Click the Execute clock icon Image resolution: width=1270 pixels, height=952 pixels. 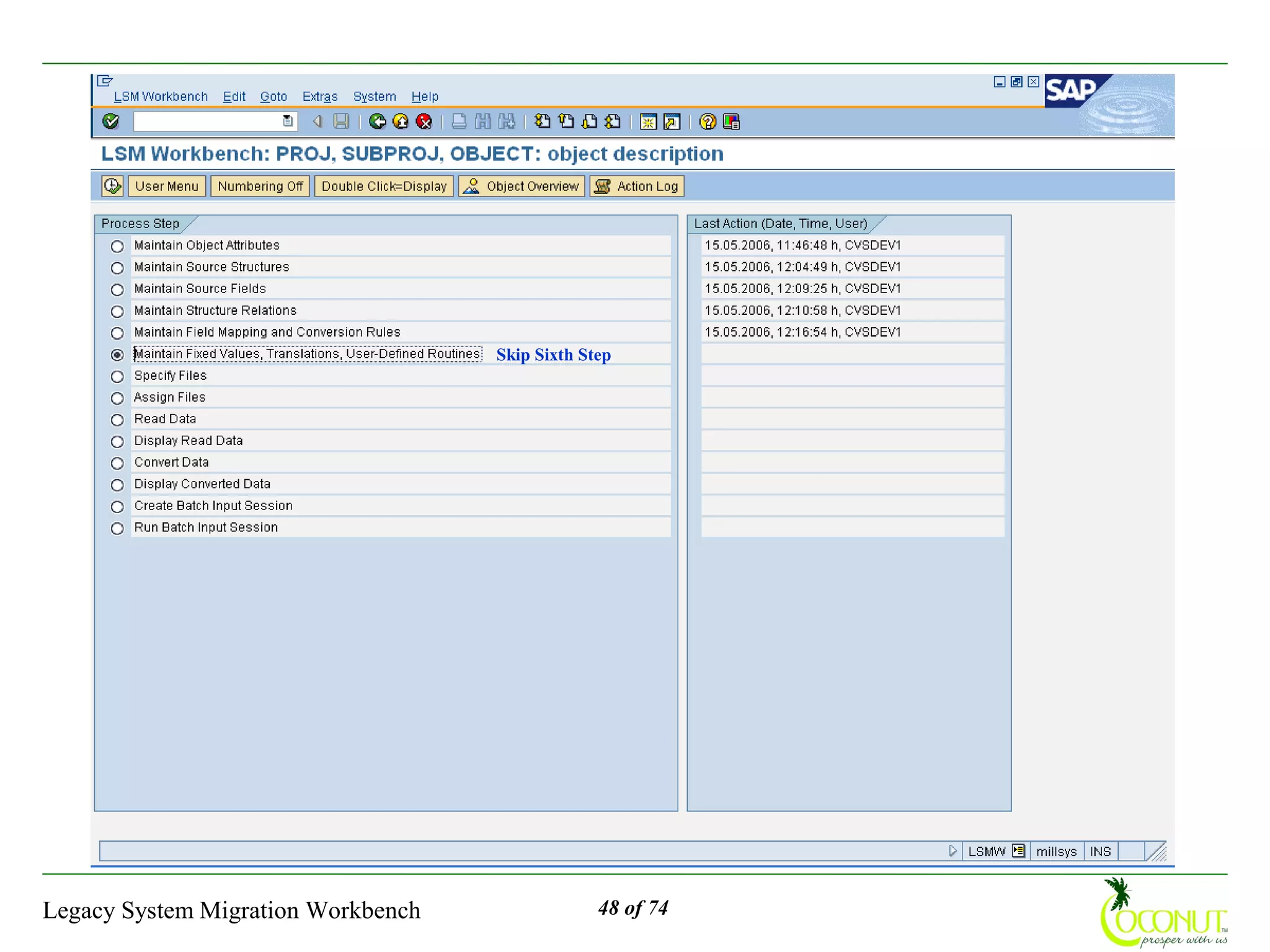112,186
